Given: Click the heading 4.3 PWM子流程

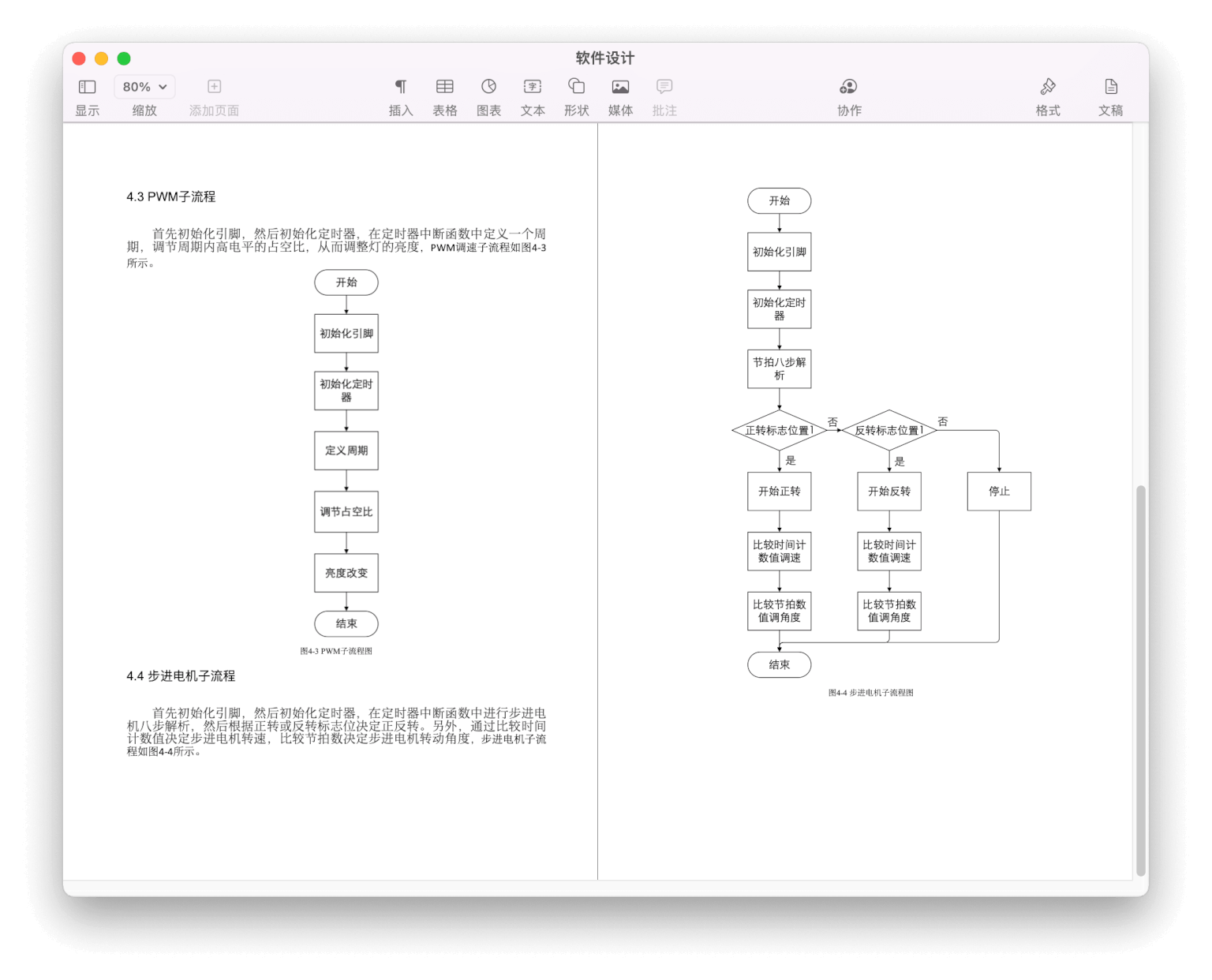Looking at the screenshot, I should coord(171,196).
